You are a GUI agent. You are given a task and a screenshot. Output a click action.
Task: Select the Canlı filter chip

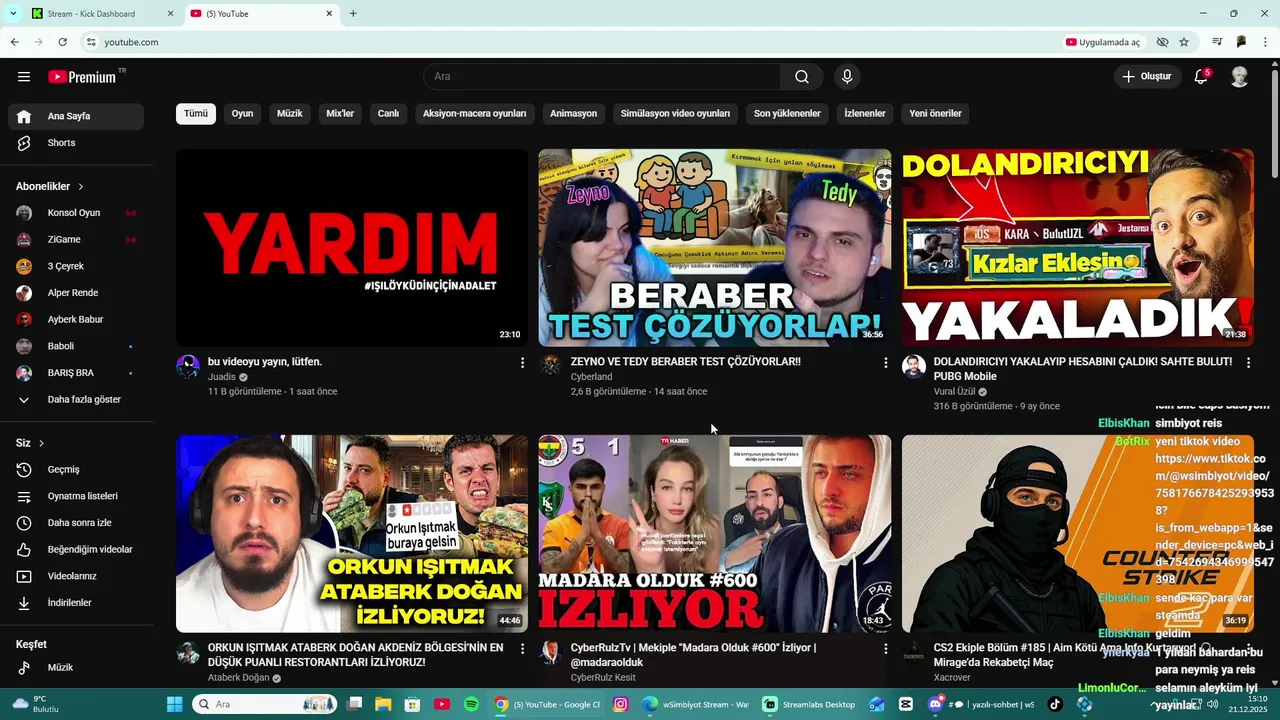388,114
